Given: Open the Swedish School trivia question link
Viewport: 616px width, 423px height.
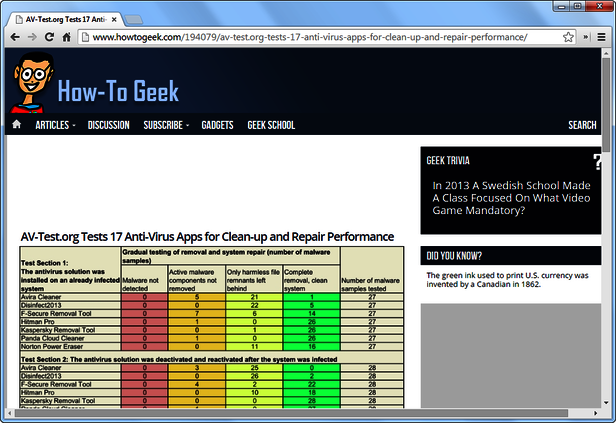Looking at the screenshot, I should [x=510, y=197].
